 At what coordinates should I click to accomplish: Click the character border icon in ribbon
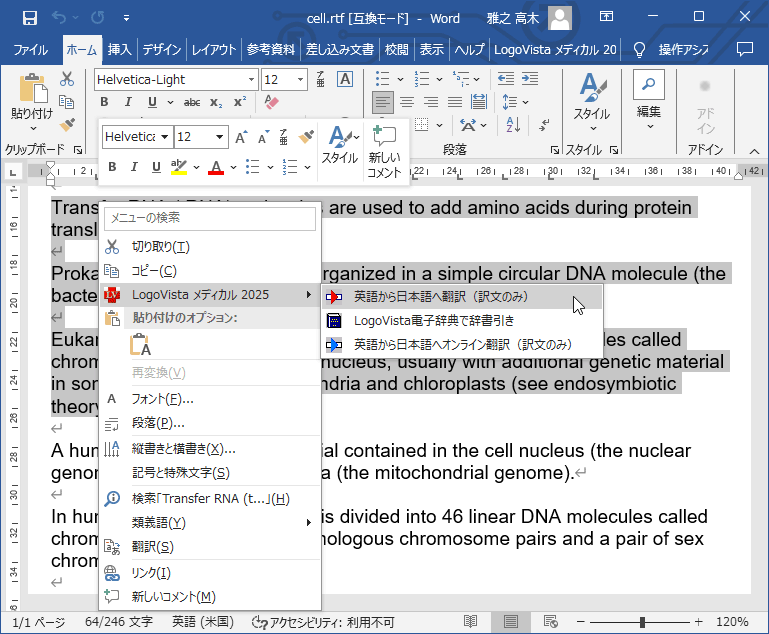pos(345,79)
